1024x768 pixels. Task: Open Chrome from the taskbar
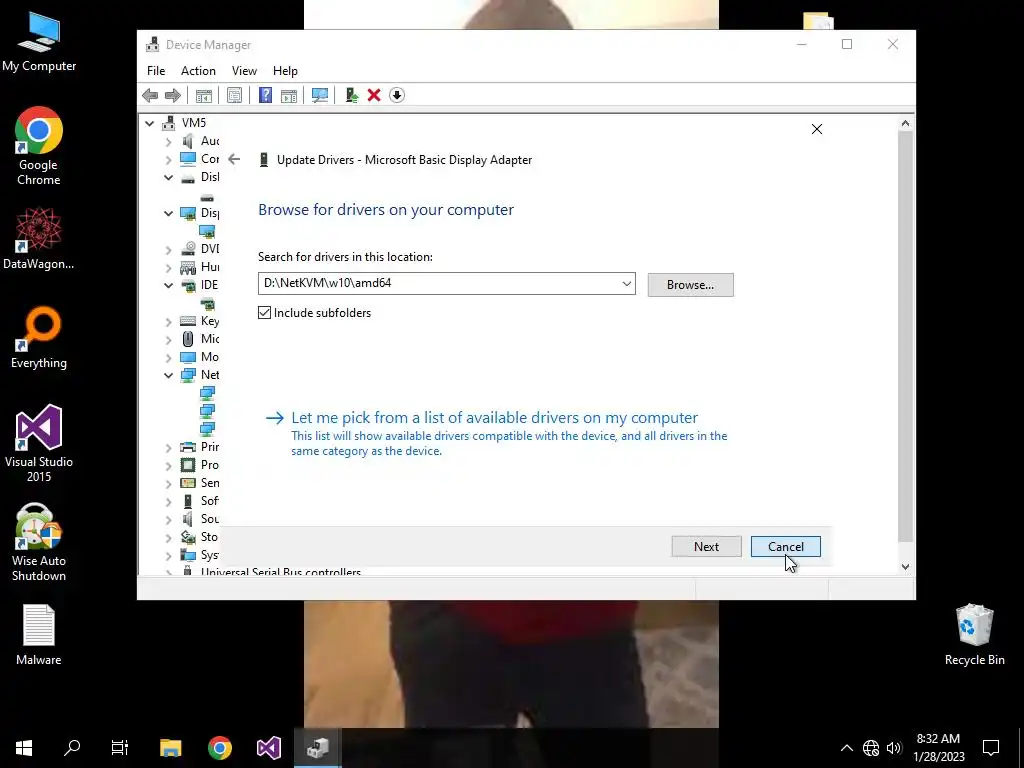pos(219,748)
